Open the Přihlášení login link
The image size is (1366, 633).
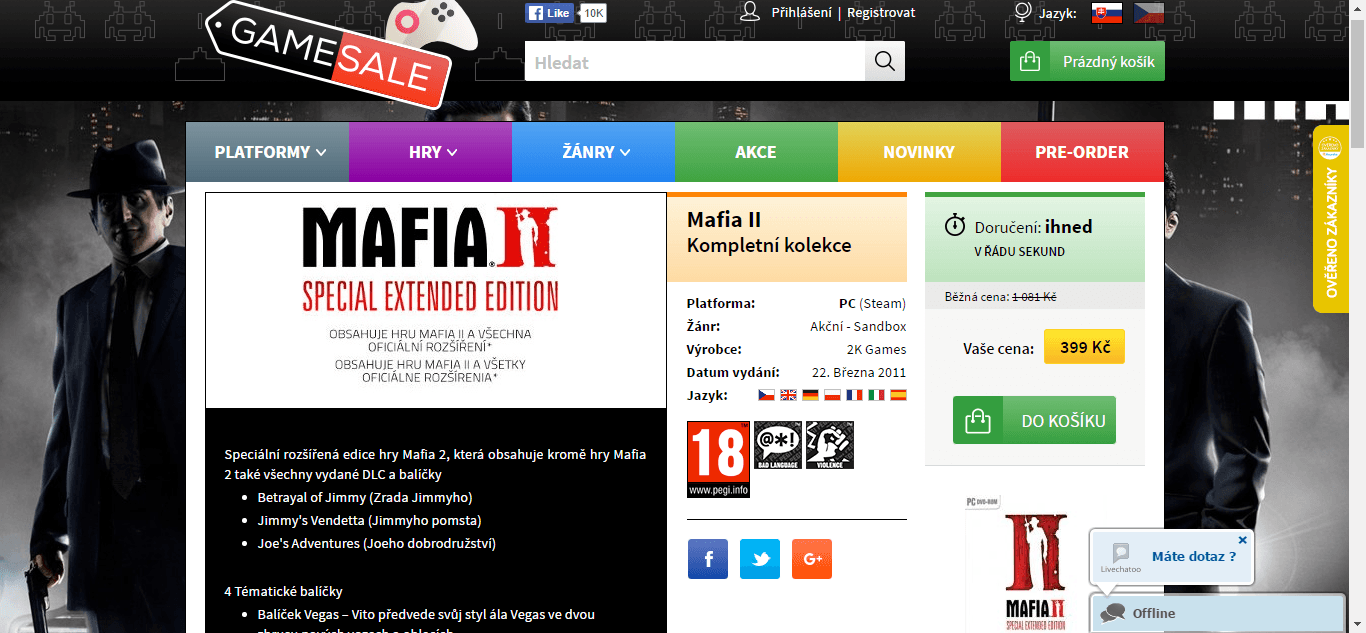tap(801, 13)
